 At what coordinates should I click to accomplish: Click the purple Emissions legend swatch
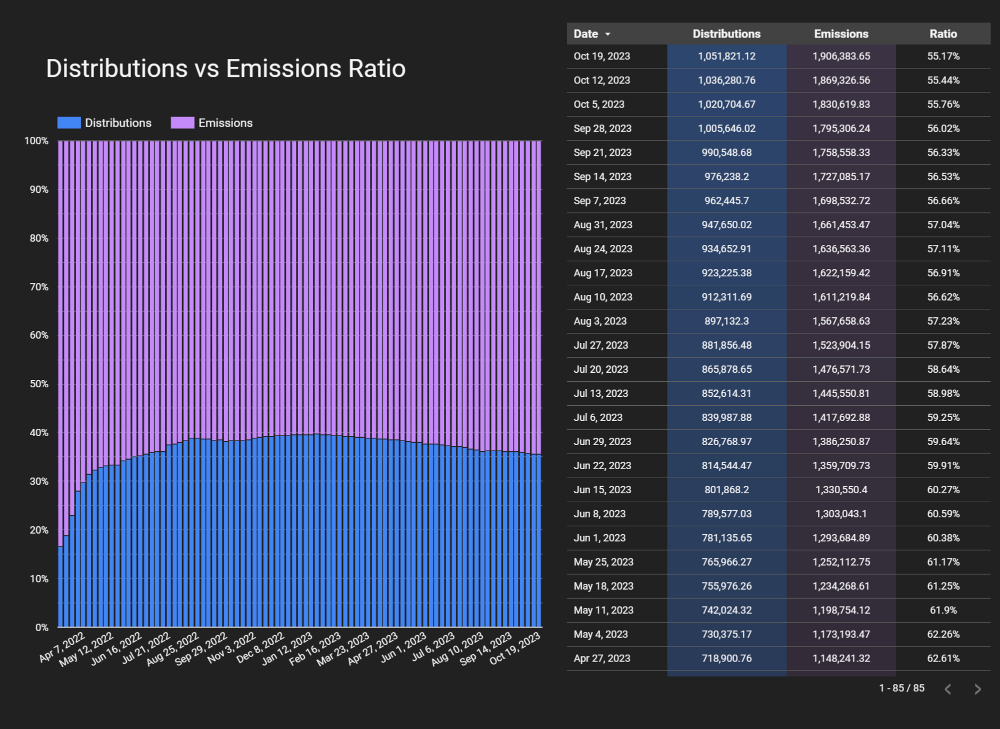click(x=181, y=123)
